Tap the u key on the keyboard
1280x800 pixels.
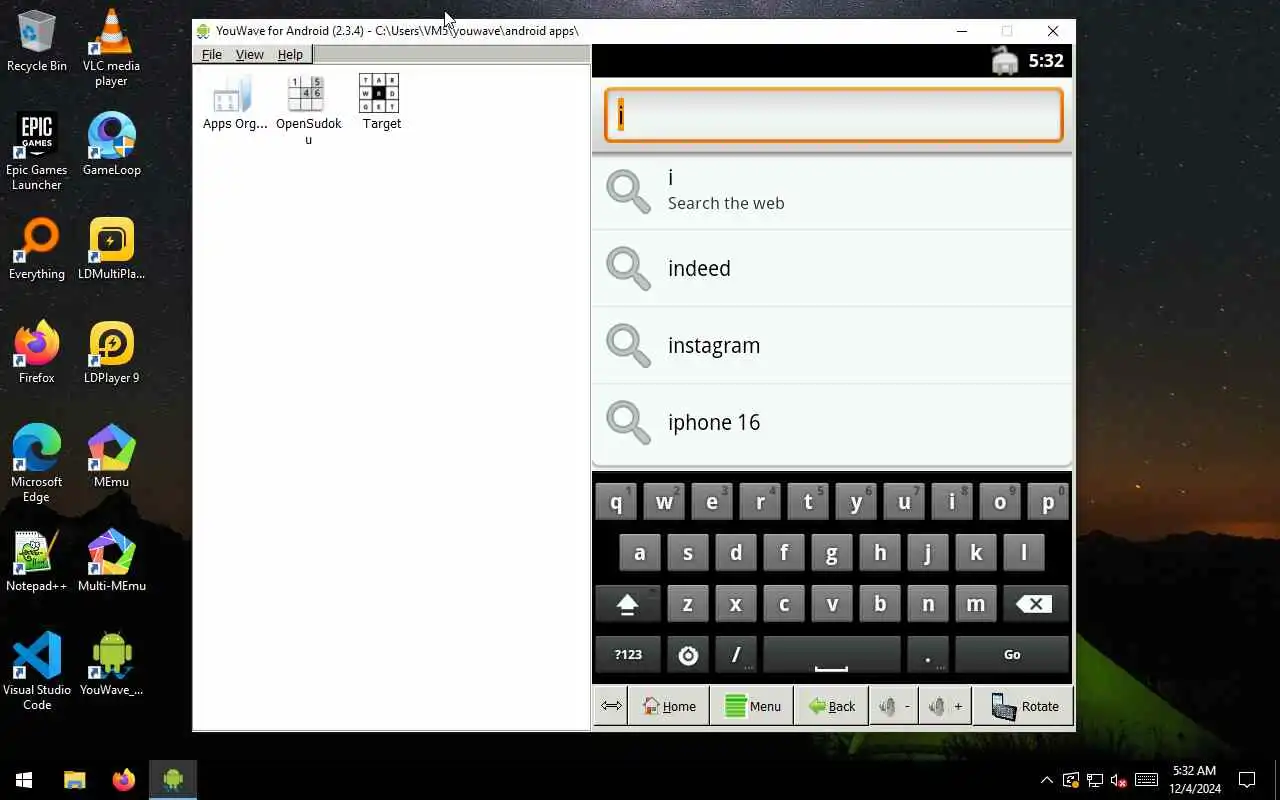click(904, 502)
